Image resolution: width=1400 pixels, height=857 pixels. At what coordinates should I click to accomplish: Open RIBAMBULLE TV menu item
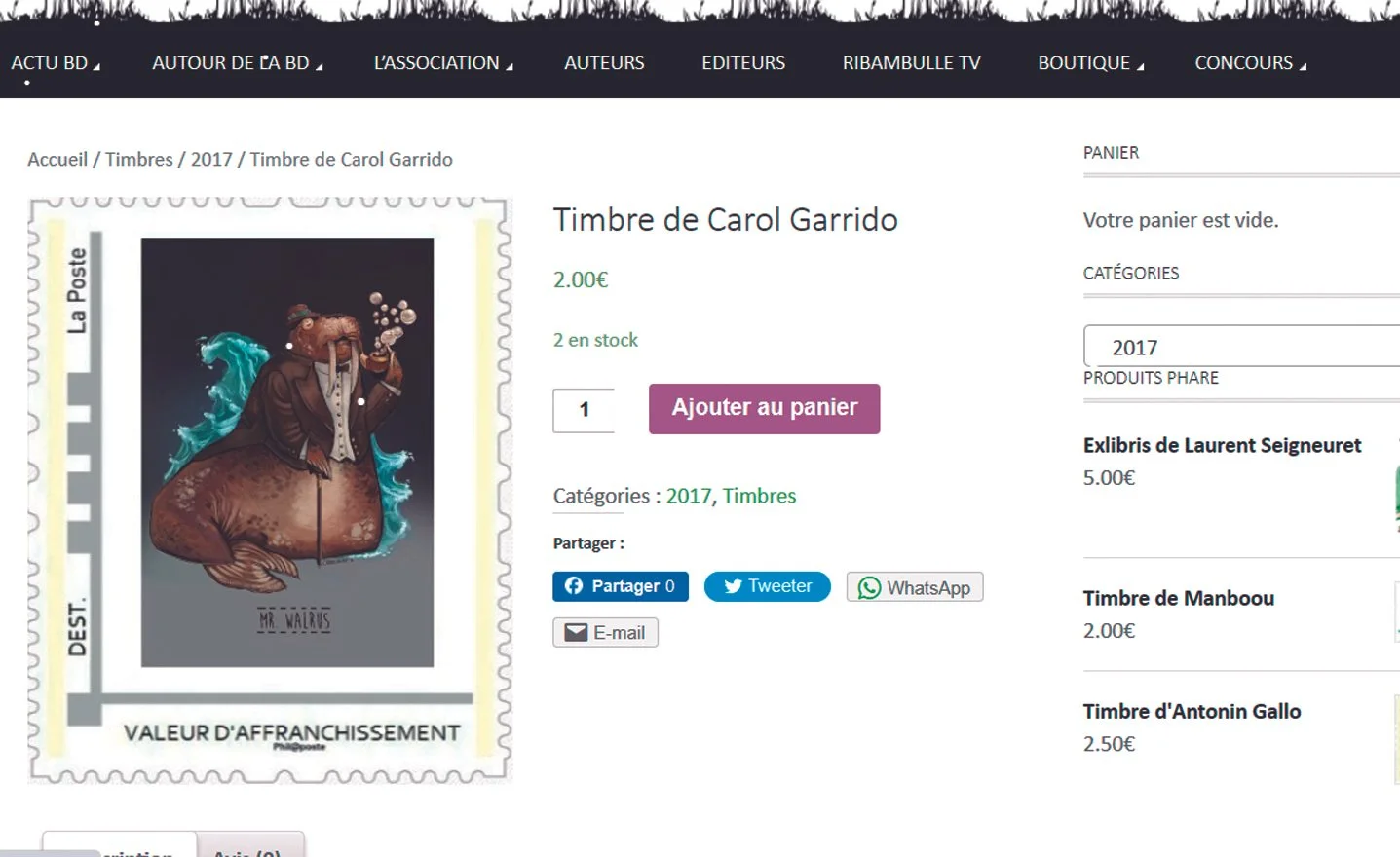911,62
